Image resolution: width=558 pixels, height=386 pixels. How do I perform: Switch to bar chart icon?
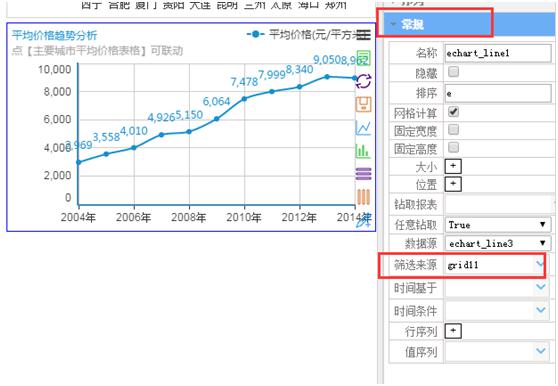click(x=363, y=151)
